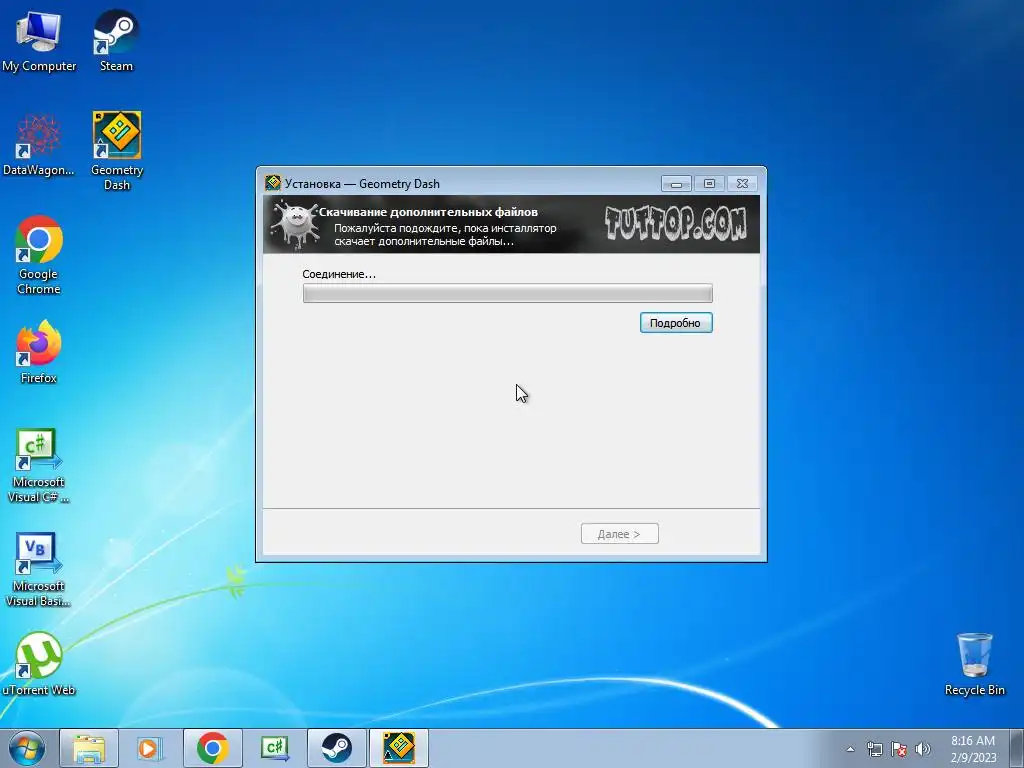Click the installer maximize button
Screen dimensions: 1024x768
coord(709,184)
